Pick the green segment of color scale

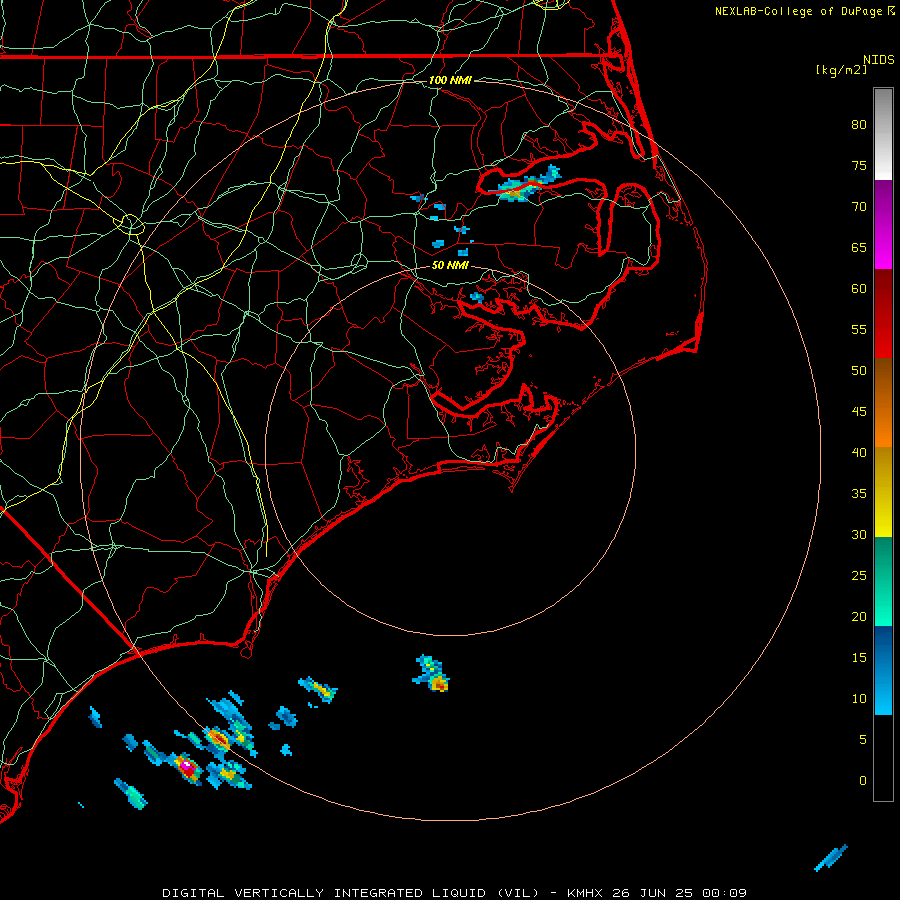point(883,581)
